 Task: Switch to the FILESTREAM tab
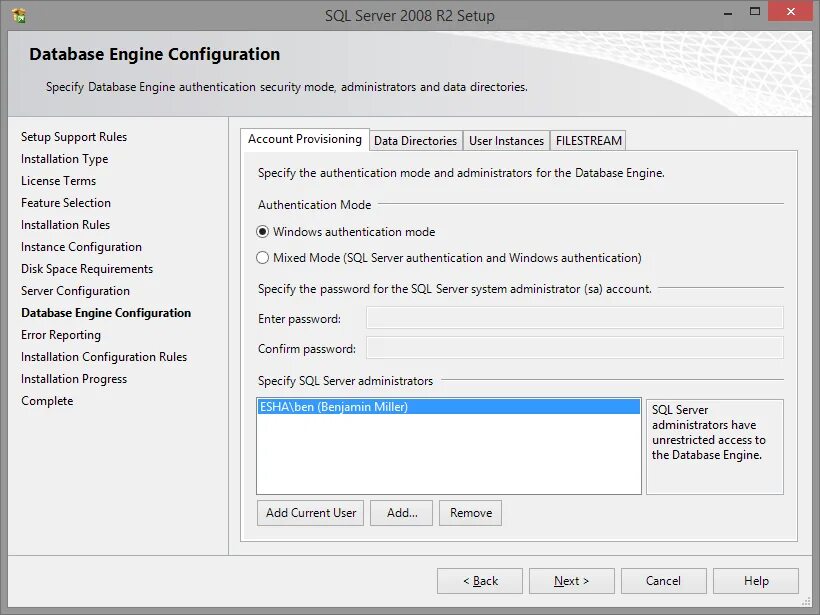point(588,141)
